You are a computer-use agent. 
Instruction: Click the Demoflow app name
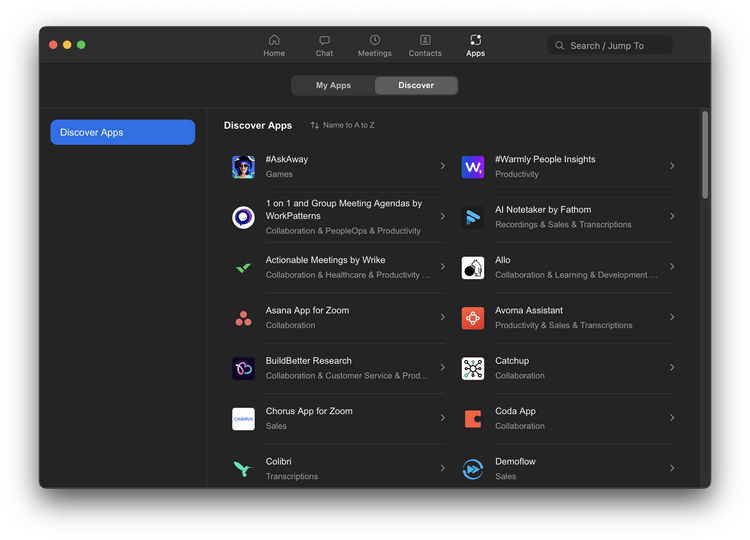tap(515, 462)
